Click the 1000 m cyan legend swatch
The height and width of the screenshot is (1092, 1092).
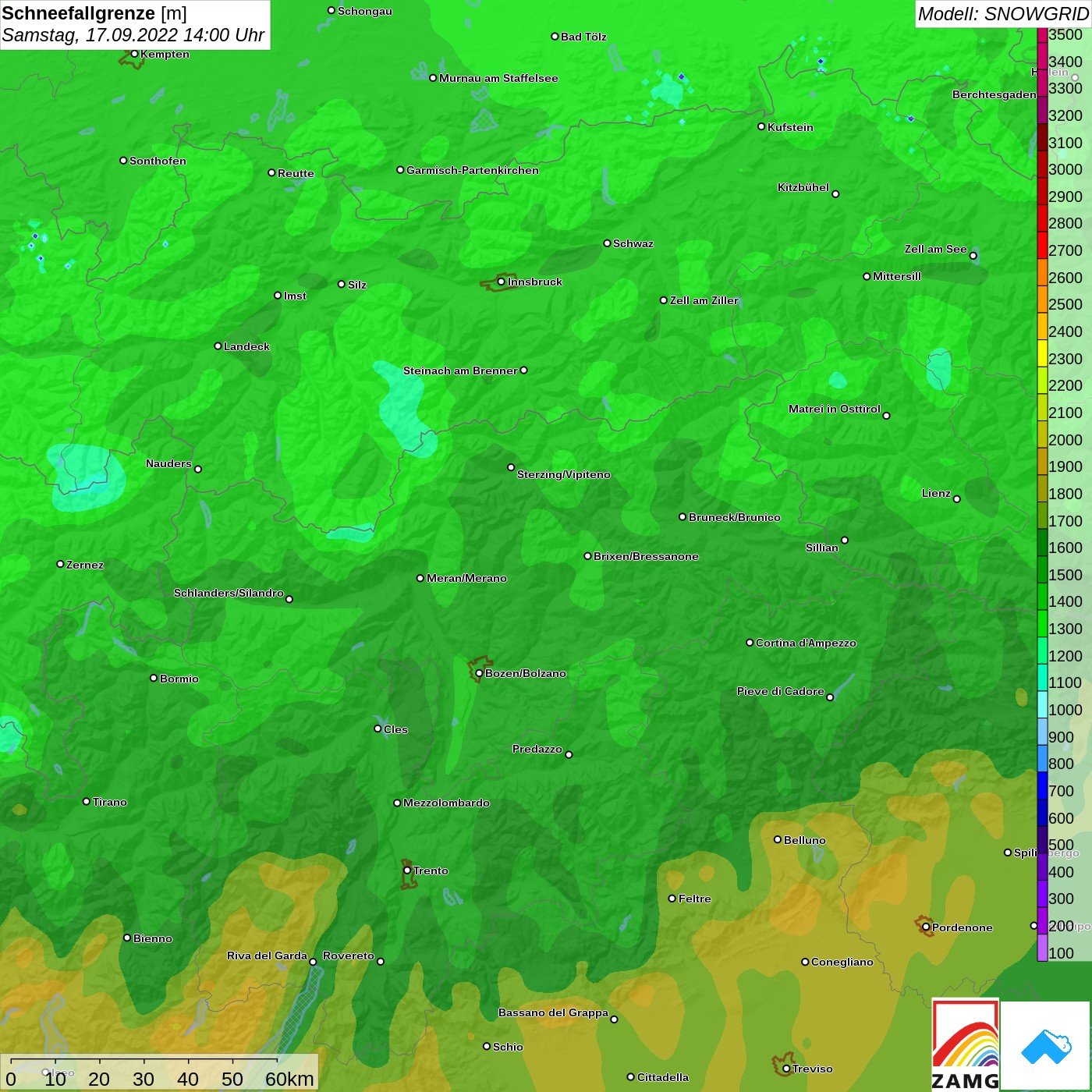point(1042,704)
